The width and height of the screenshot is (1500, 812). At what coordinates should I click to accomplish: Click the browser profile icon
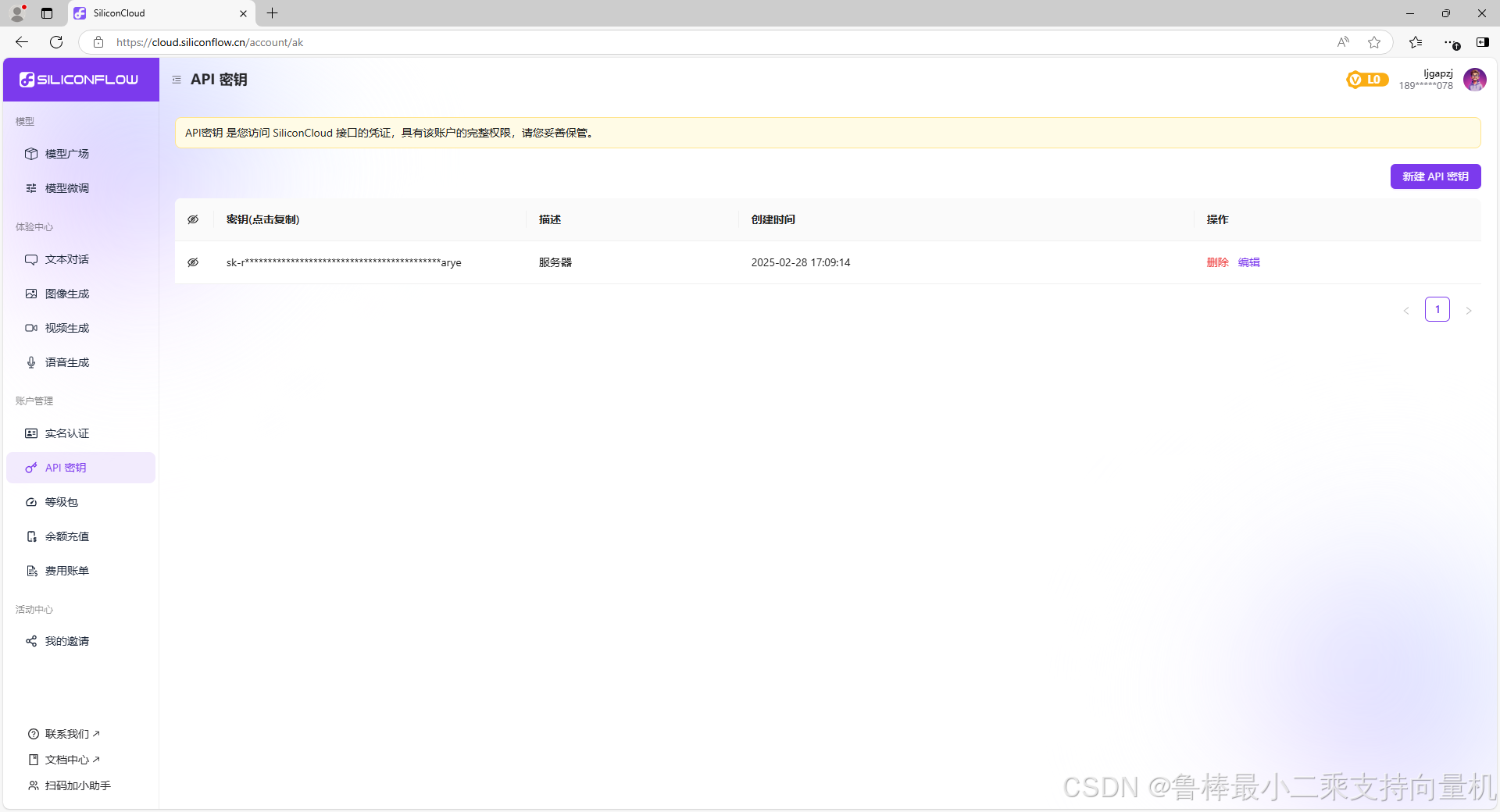pyautogui.click(x=17, y=13)
